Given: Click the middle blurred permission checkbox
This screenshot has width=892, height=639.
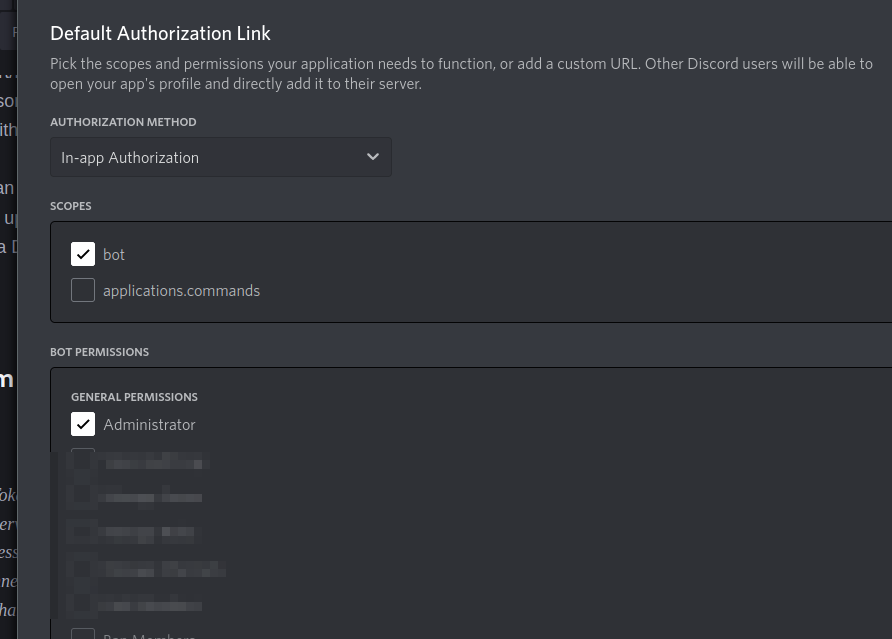Looking at the screenshot, I should (83, 532).
